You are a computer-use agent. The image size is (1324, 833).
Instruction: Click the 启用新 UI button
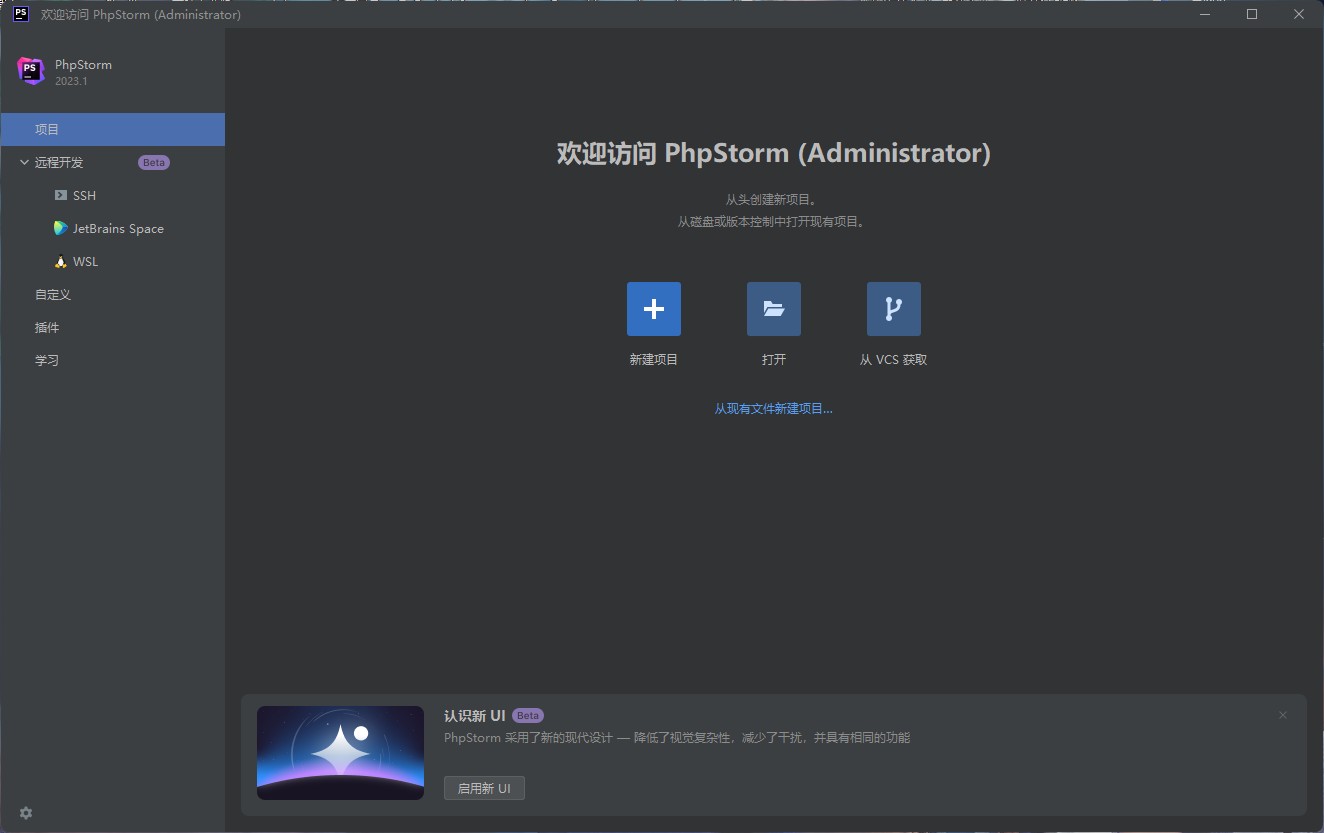tap(484, 788)
